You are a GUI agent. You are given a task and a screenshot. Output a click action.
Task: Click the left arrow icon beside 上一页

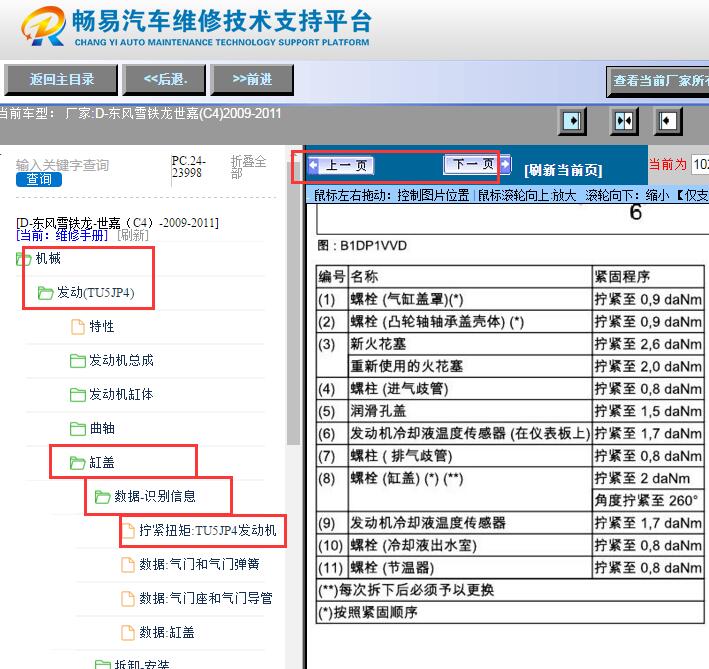313,165
